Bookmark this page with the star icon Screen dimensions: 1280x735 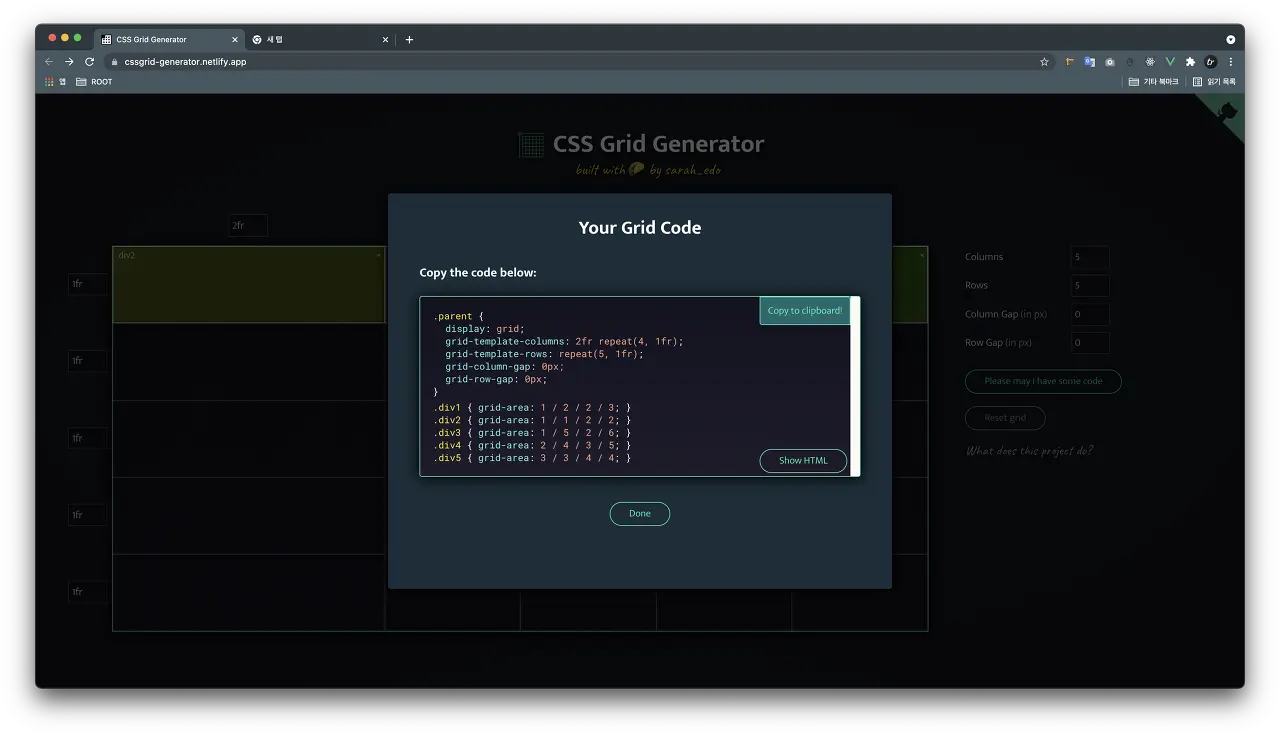click(x=1044, y=62)
